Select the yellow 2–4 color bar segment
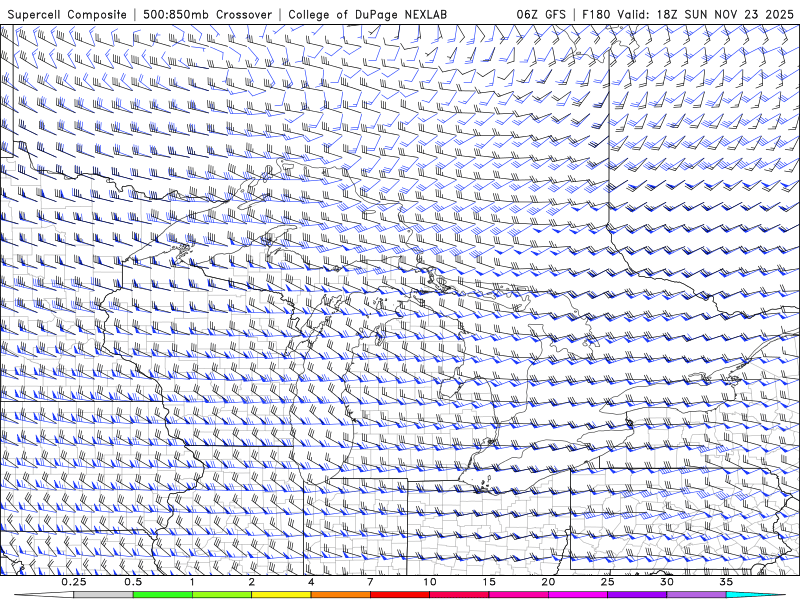The image size is (800, 600). pos(281,595)
